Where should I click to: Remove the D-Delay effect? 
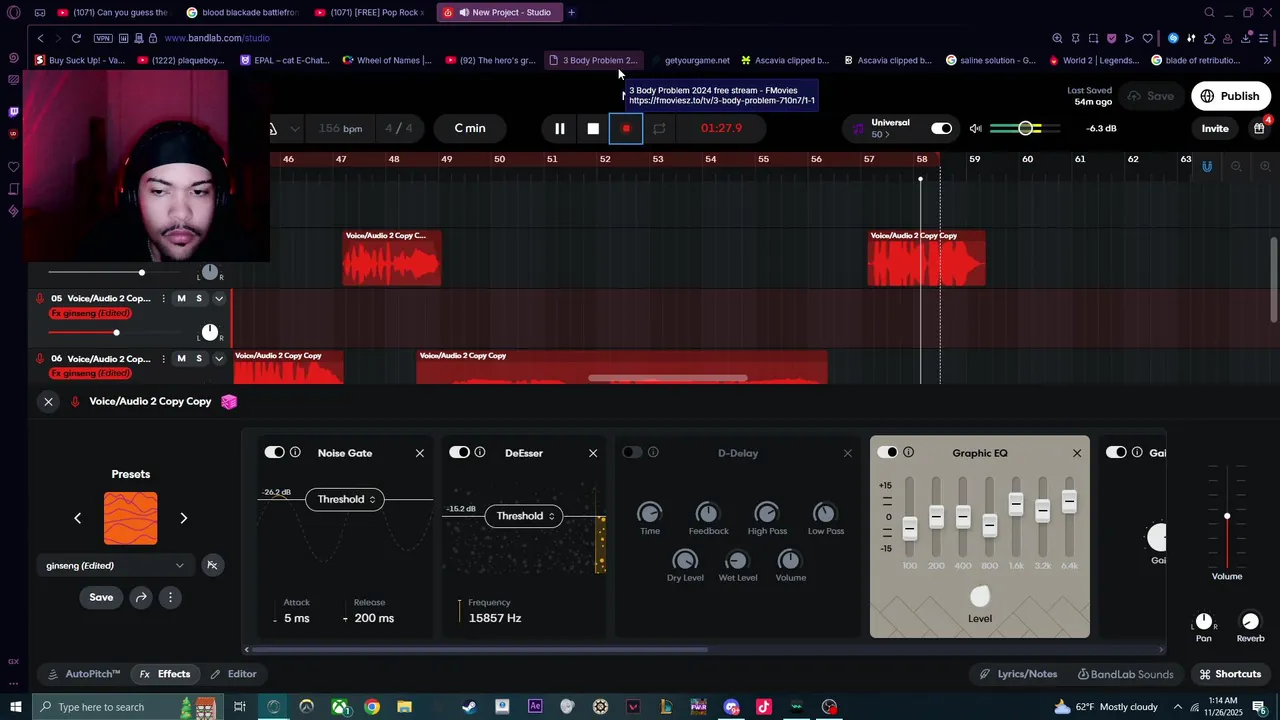tap(848, 453)
